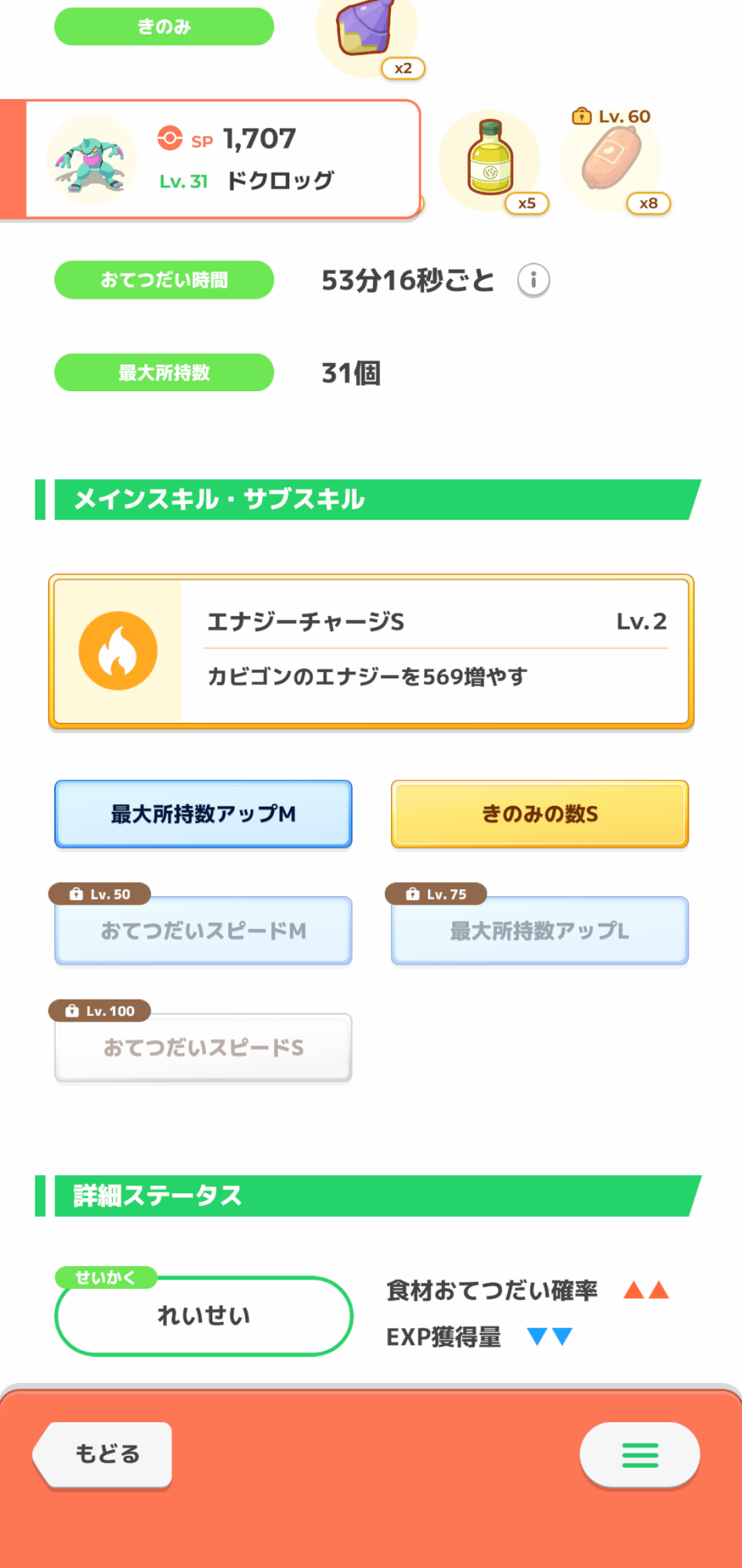The width and height of the screenshot is (742, 1568).
Task: Select the きのみの数S sub skill
Action: (540, 814)
